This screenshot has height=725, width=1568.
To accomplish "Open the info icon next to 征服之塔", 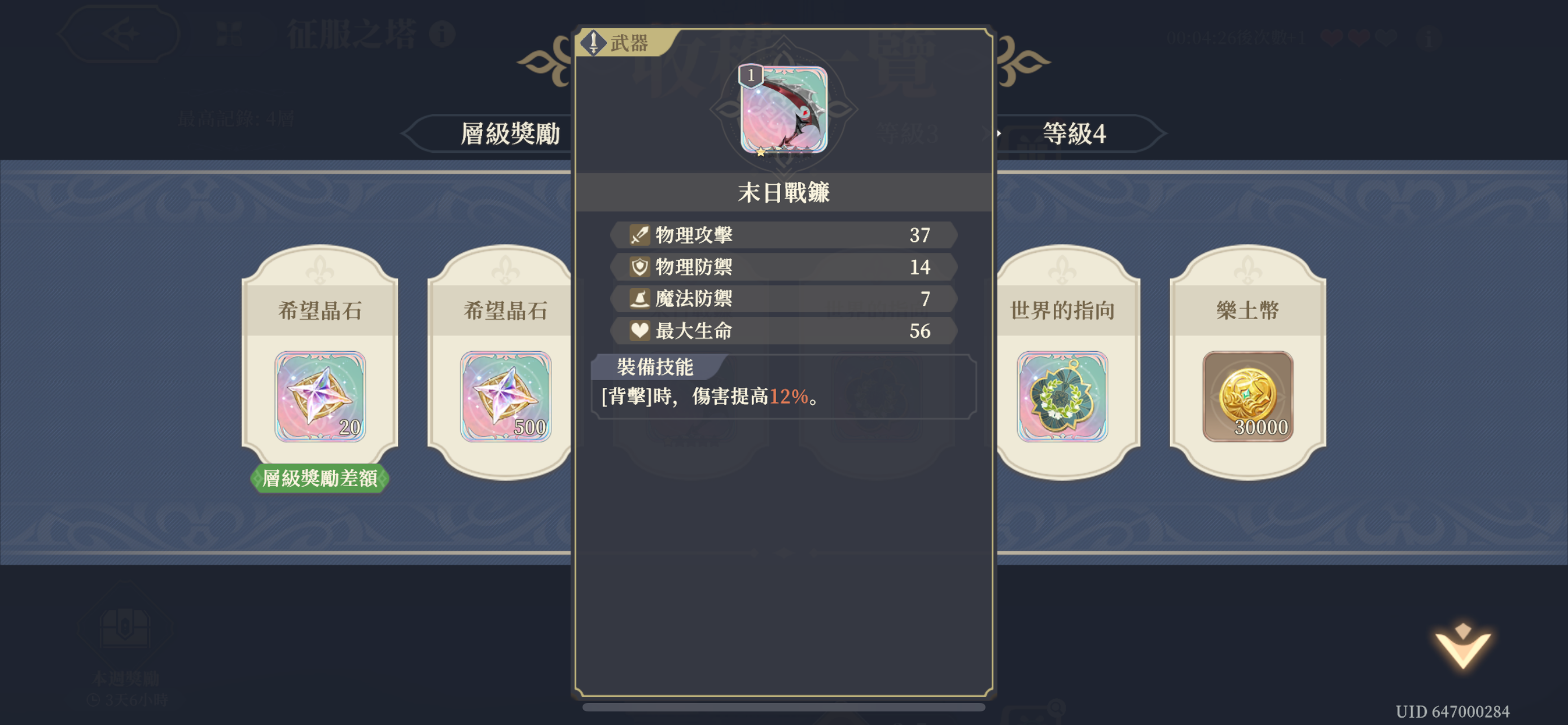I will pyautogui.click(x=442, y=34).
